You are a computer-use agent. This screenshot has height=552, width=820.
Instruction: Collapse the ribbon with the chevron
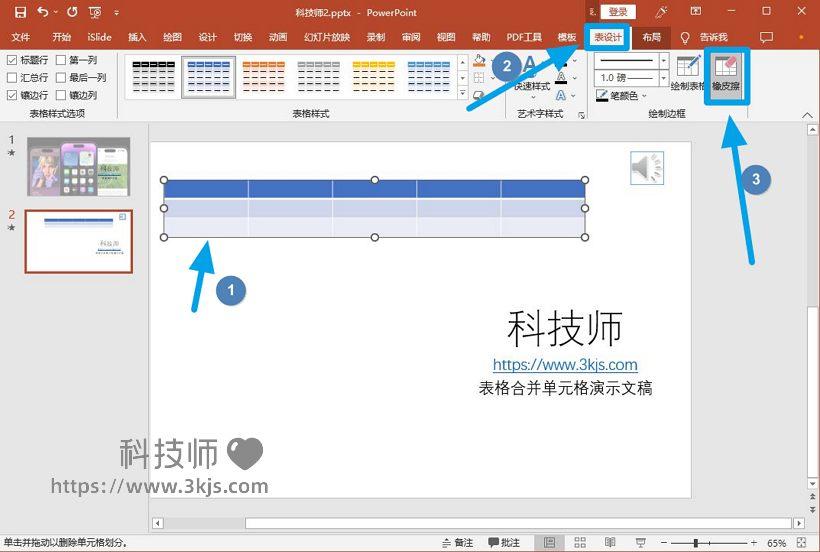pyautogui.click(x=807, y=115)
